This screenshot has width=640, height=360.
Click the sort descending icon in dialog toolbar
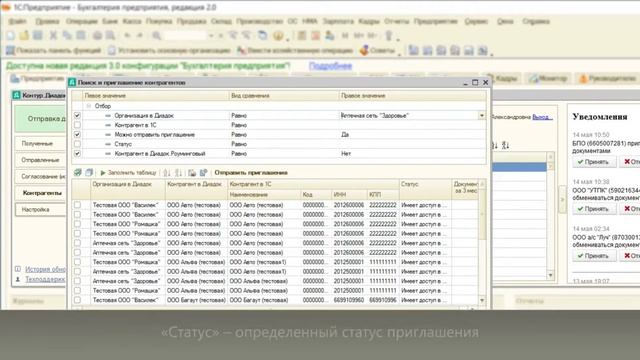pos(178,173)
